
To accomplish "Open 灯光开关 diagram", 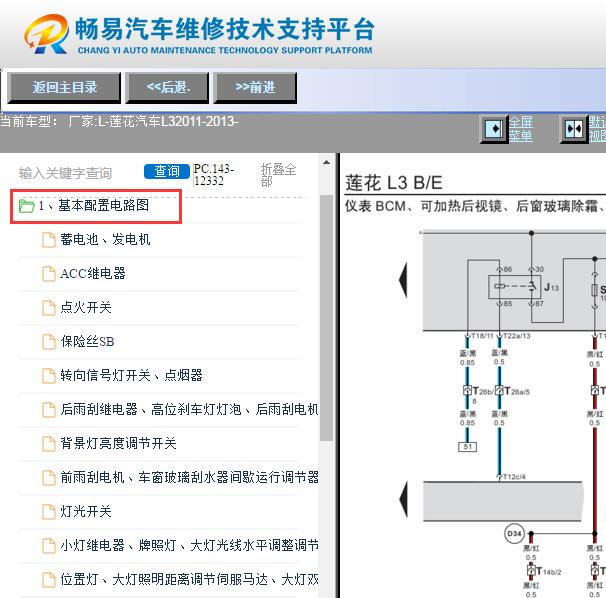I will (86, 511).
